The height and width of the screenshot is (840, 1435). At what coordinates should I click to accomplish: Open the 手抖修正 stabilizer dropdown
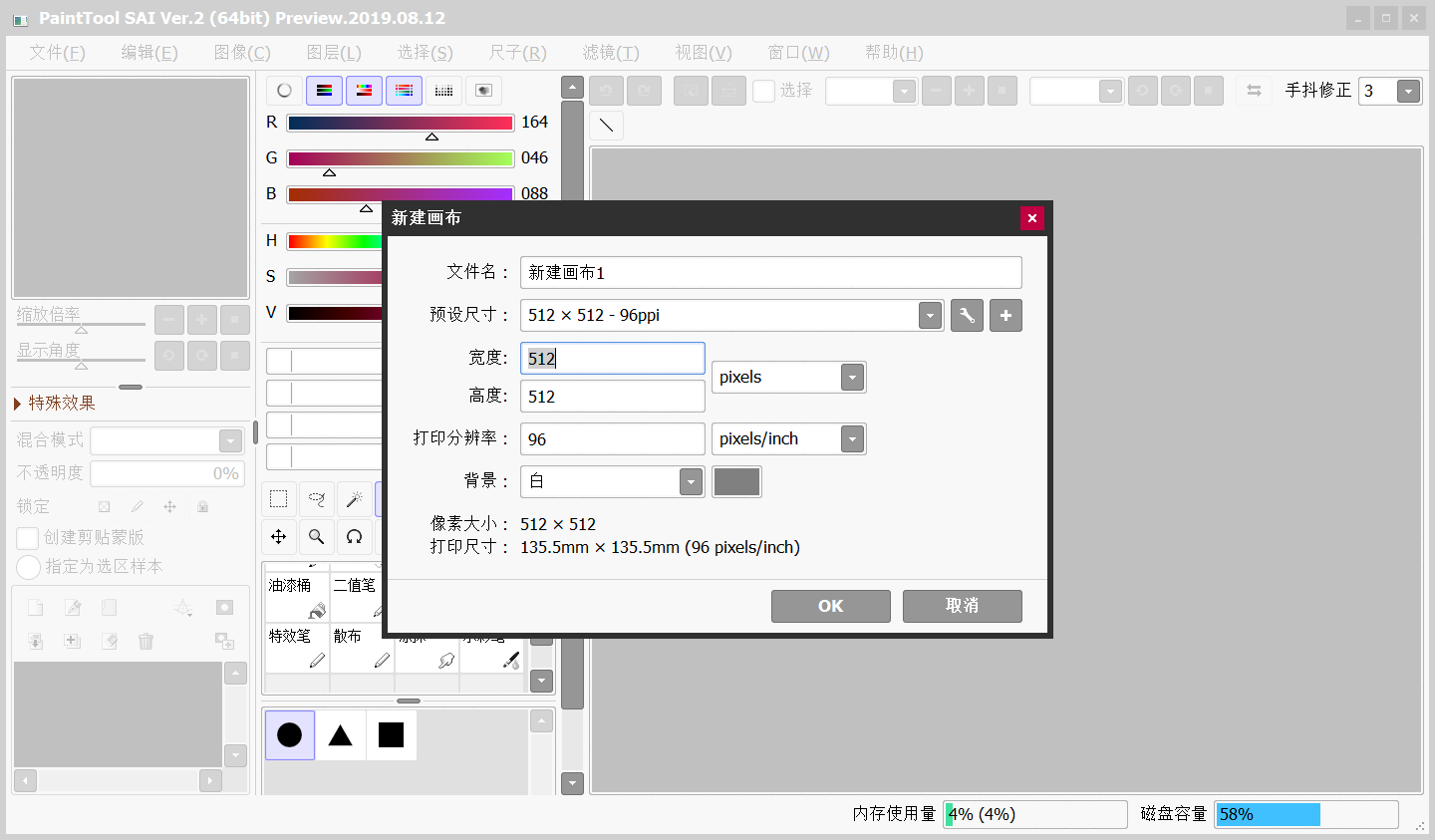(x=1408, y=92)
